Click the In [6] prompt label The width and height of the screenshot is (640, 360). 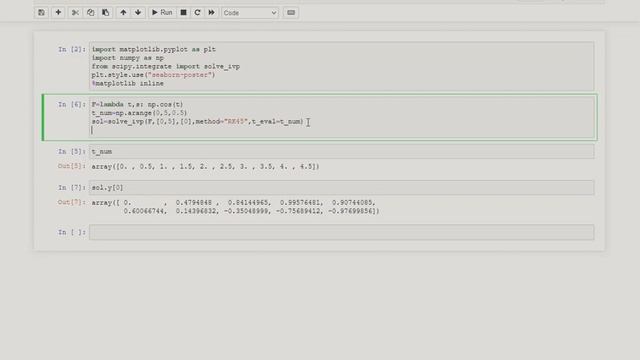[72, 104]
